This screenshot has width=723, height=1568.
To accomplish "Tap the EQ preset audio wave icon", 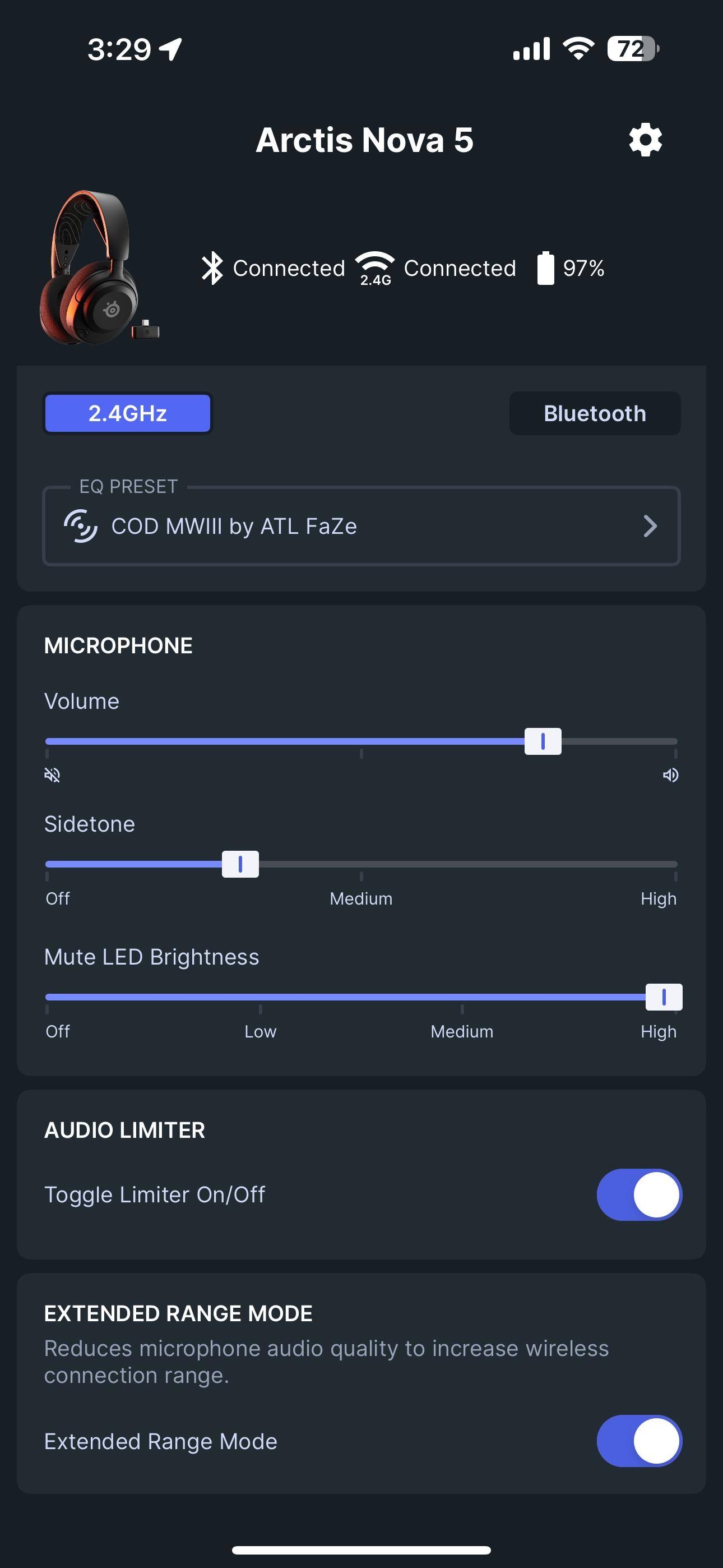I will (81, 526).
